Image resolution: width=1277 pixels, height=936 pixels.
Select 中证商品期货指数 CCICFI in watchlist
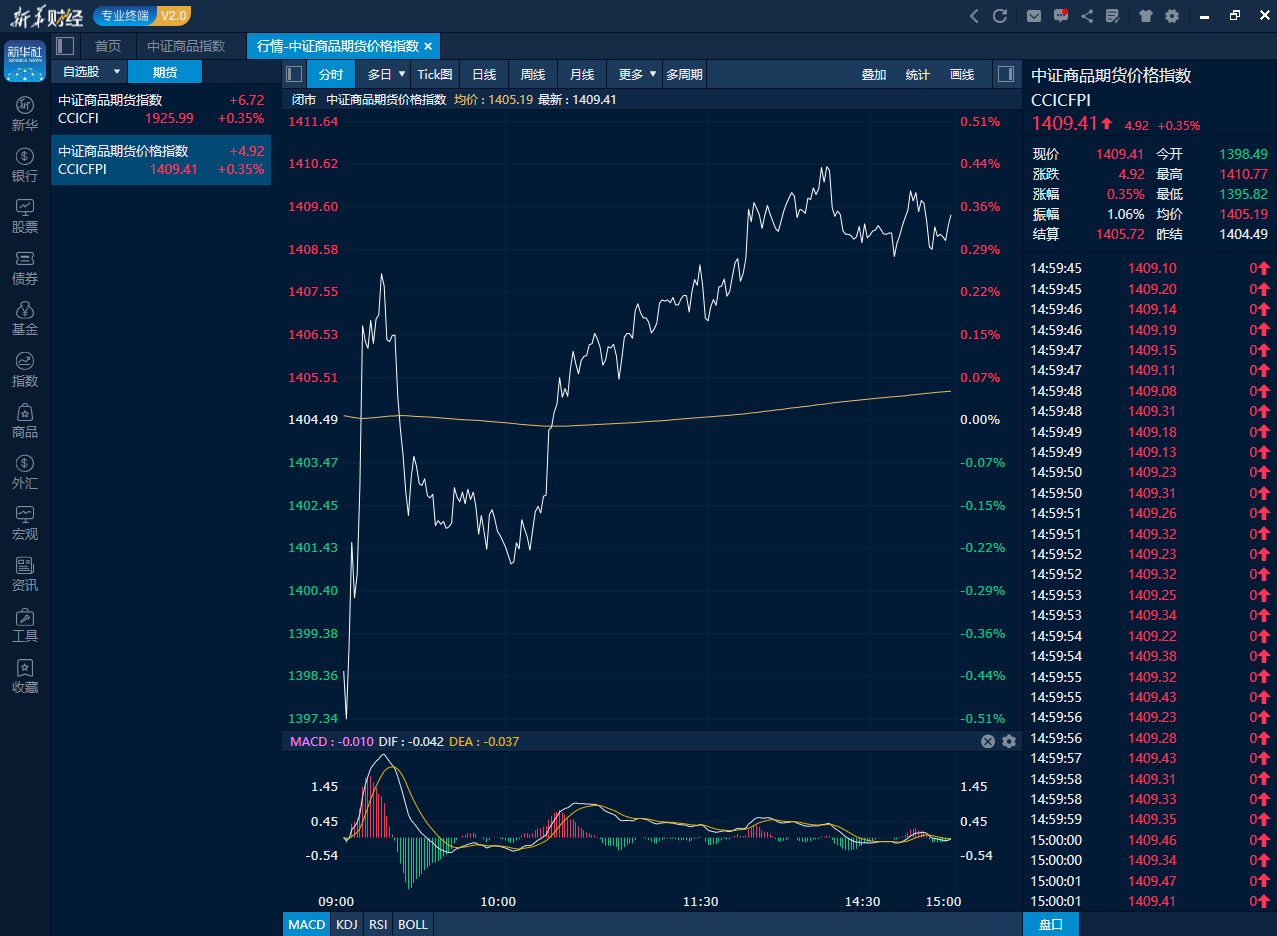click(161, 109)
